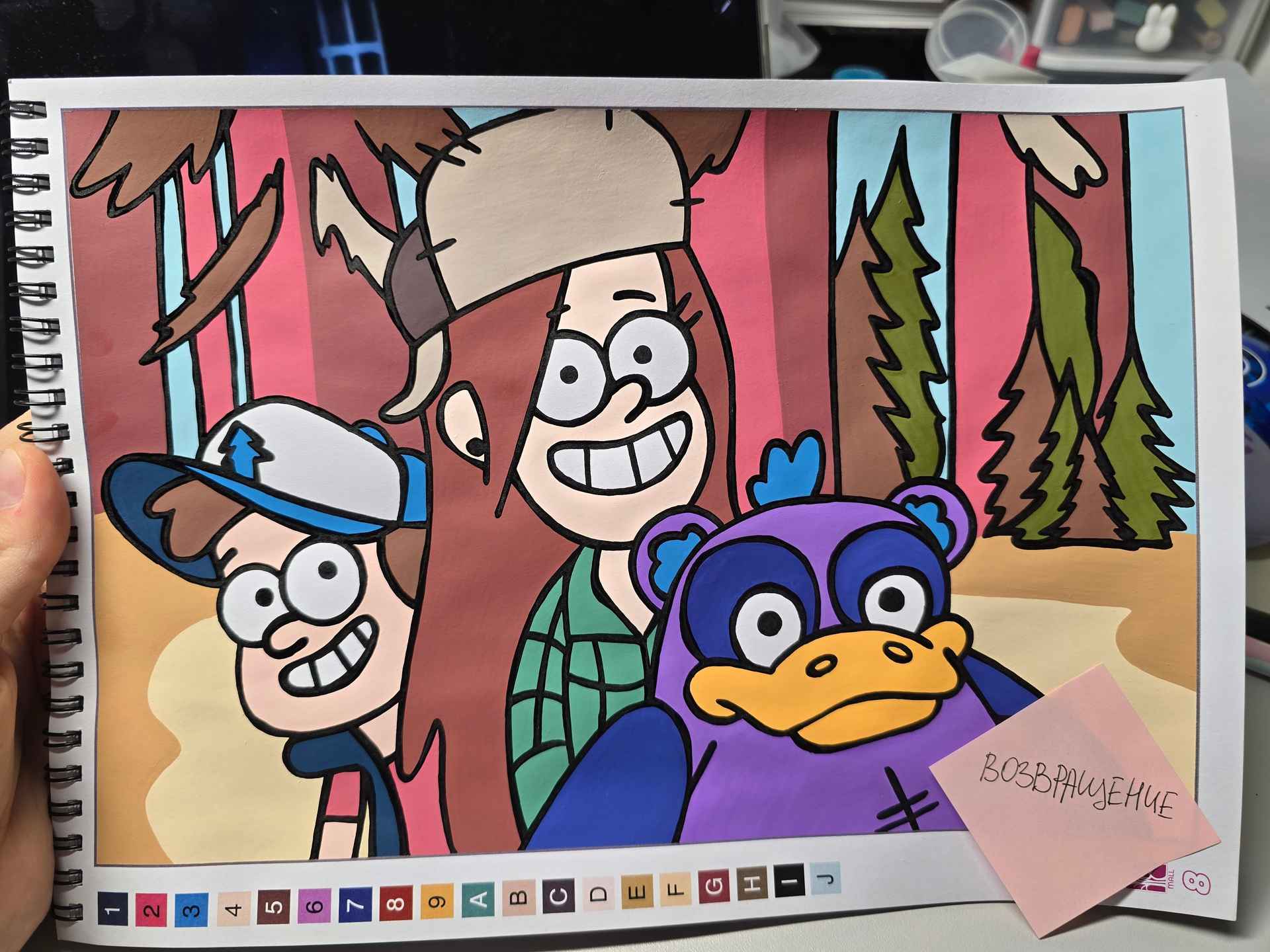Click the pink page number 8
Viewport: 1270px width, 952px height.
pos(1197,881)
